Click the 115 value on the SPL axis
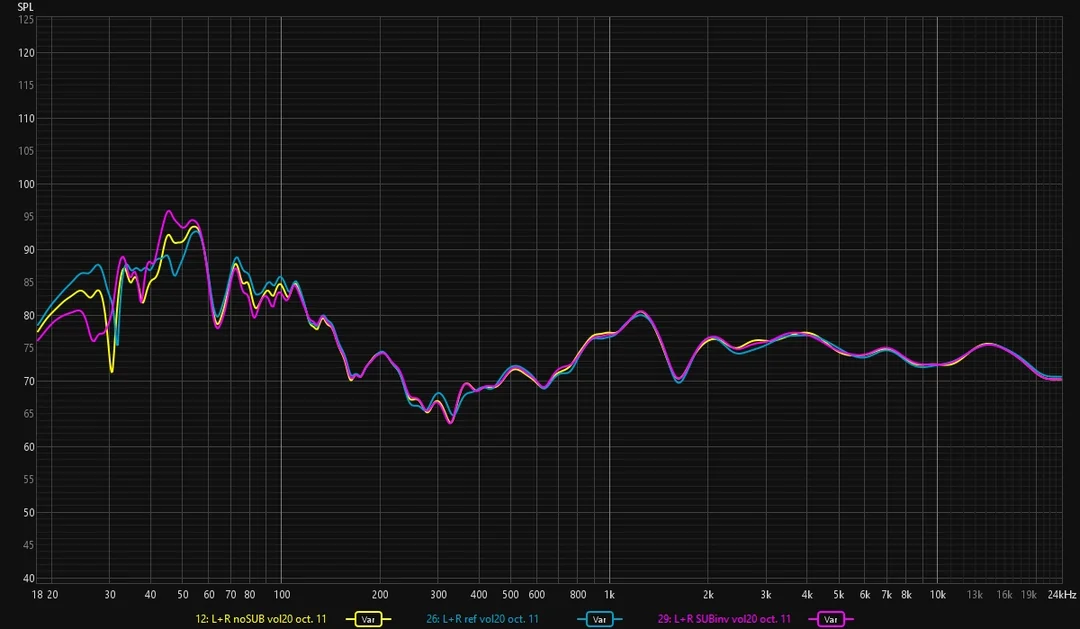The height and width of the screenshot is (629, 1080). coord(26,85)
